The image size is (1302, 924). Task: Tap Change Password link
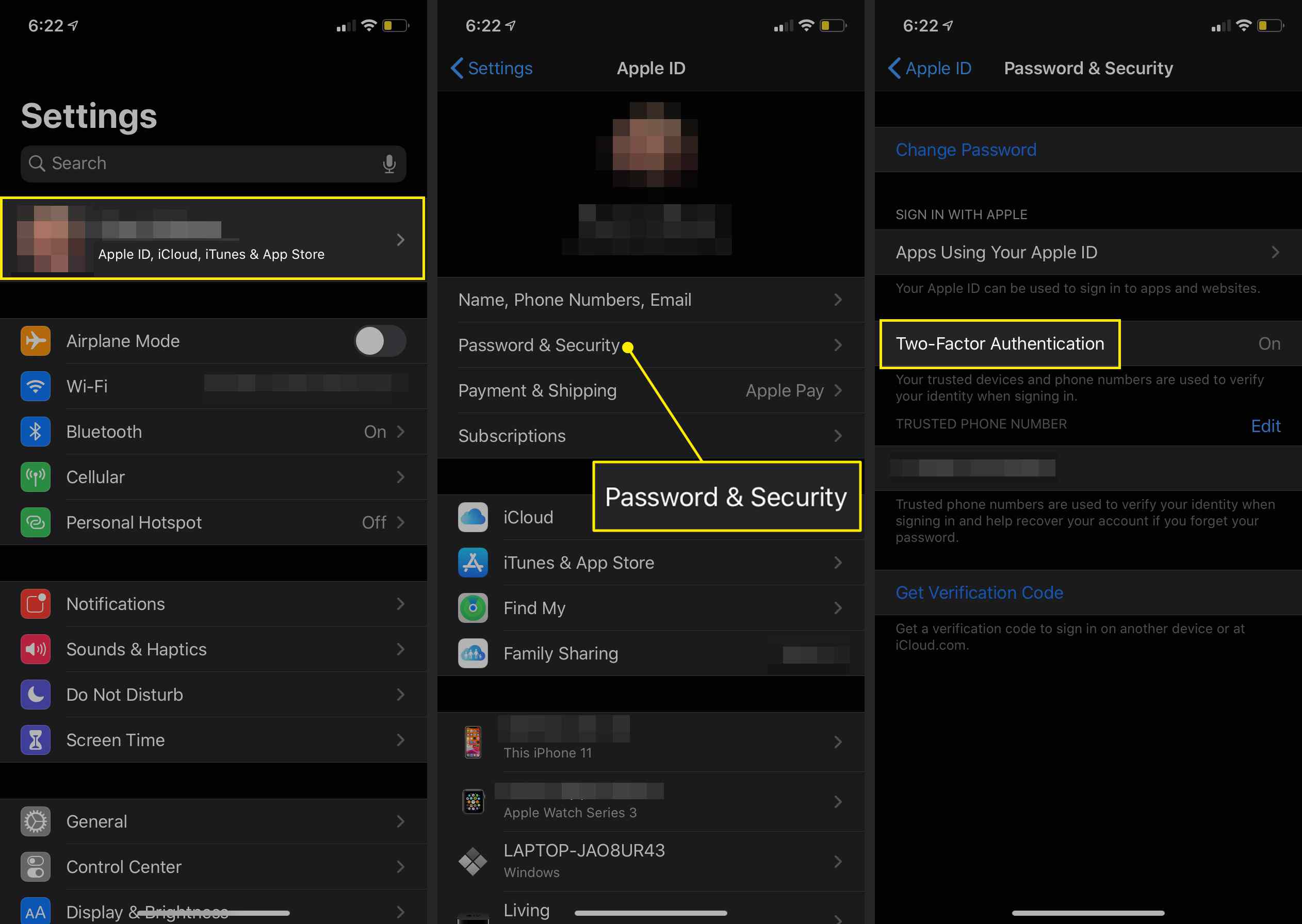966,150
